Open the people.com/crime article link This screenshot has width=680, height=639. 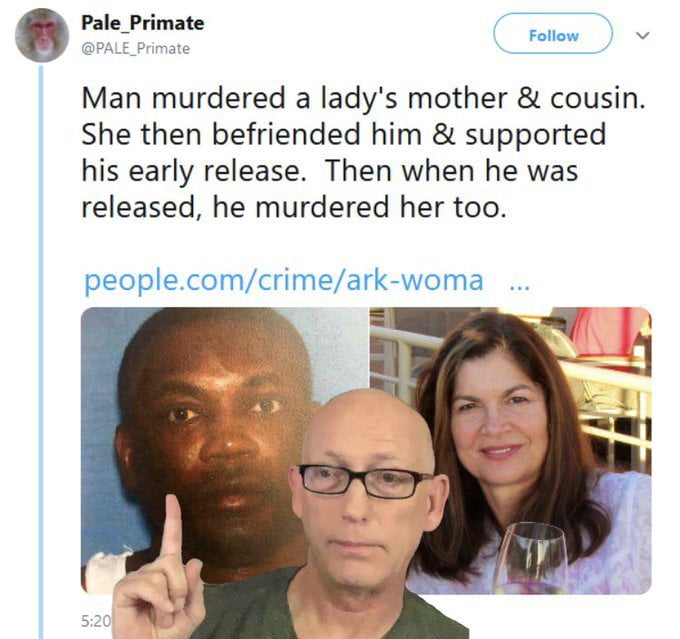[x=284, y=281]
